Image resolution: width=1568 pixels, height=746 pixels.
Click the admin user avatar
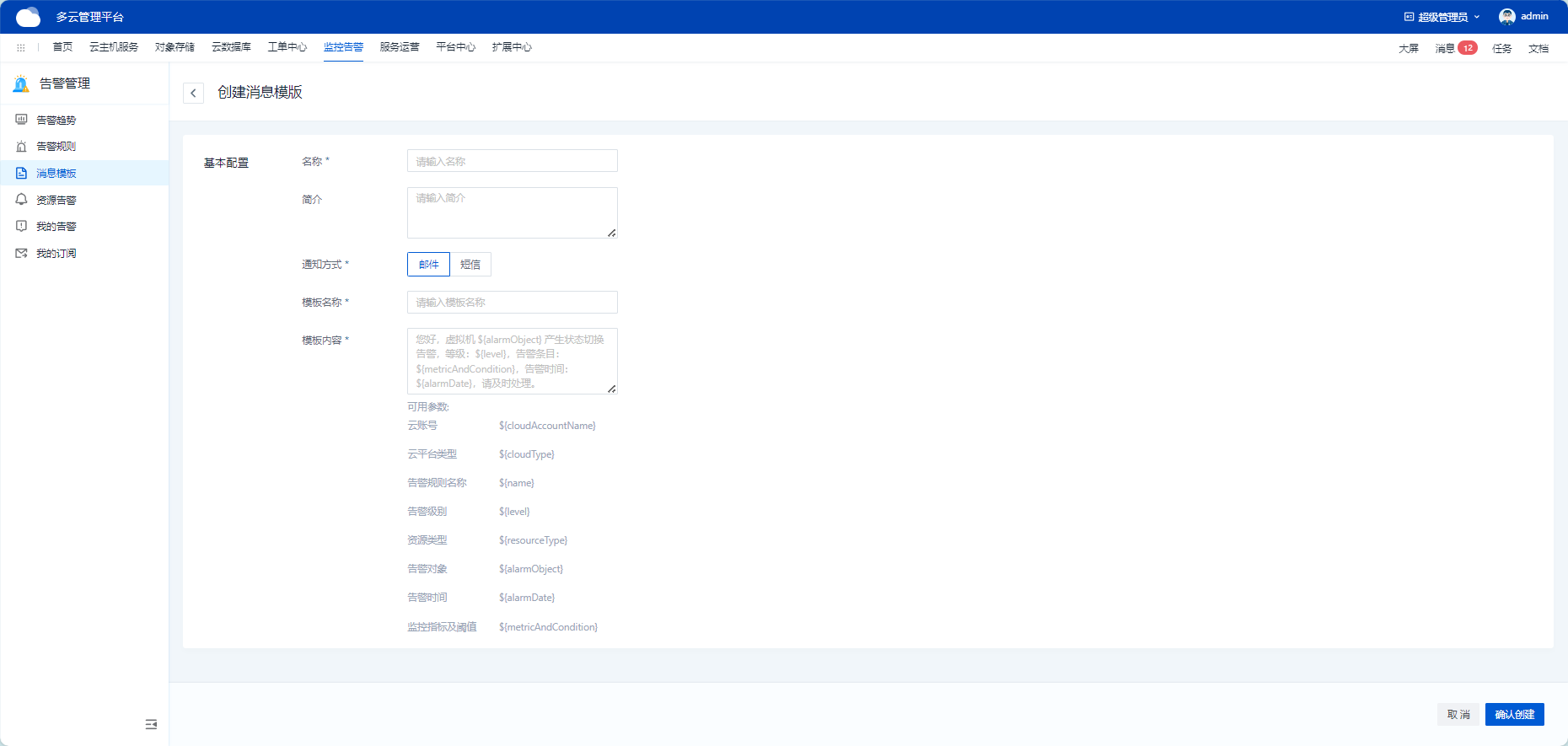point(1506,17)
